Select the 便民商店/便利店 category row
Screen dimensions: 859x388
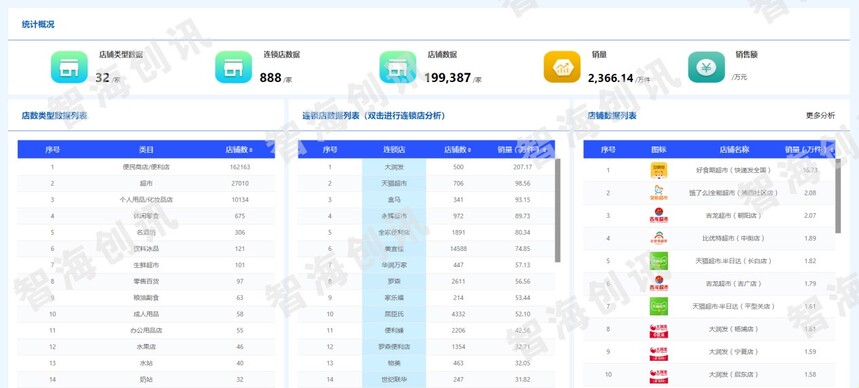click(x=146, y=167)
